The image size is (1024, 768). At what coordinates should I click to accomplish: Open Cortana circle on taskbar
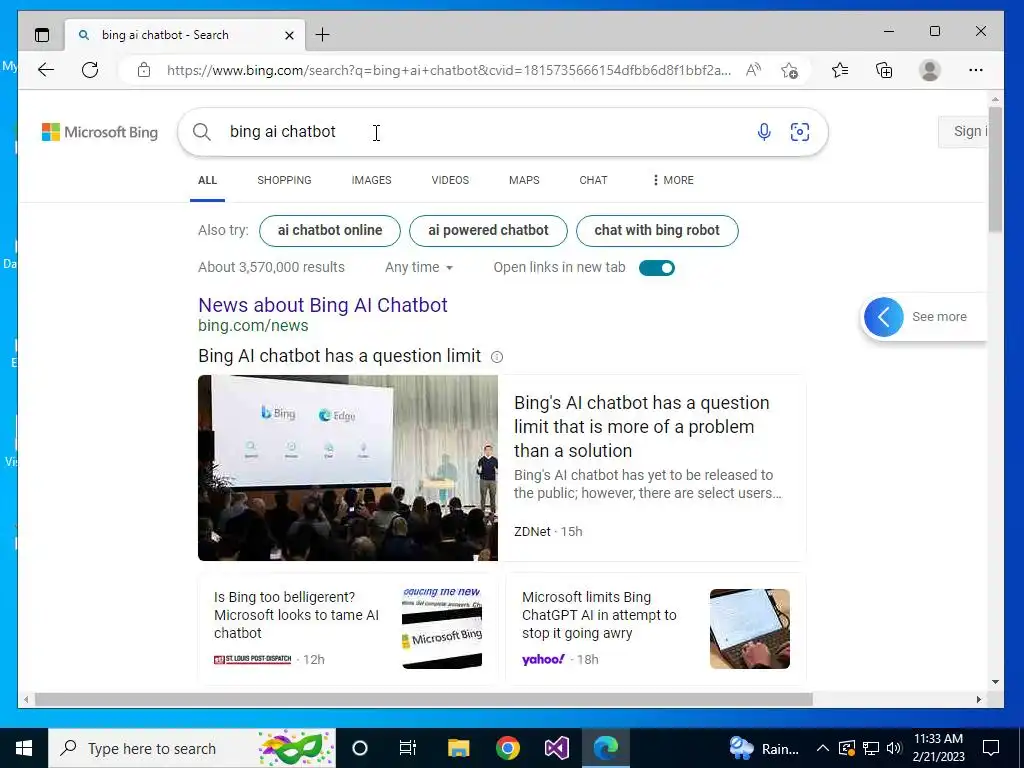(360, 748)
